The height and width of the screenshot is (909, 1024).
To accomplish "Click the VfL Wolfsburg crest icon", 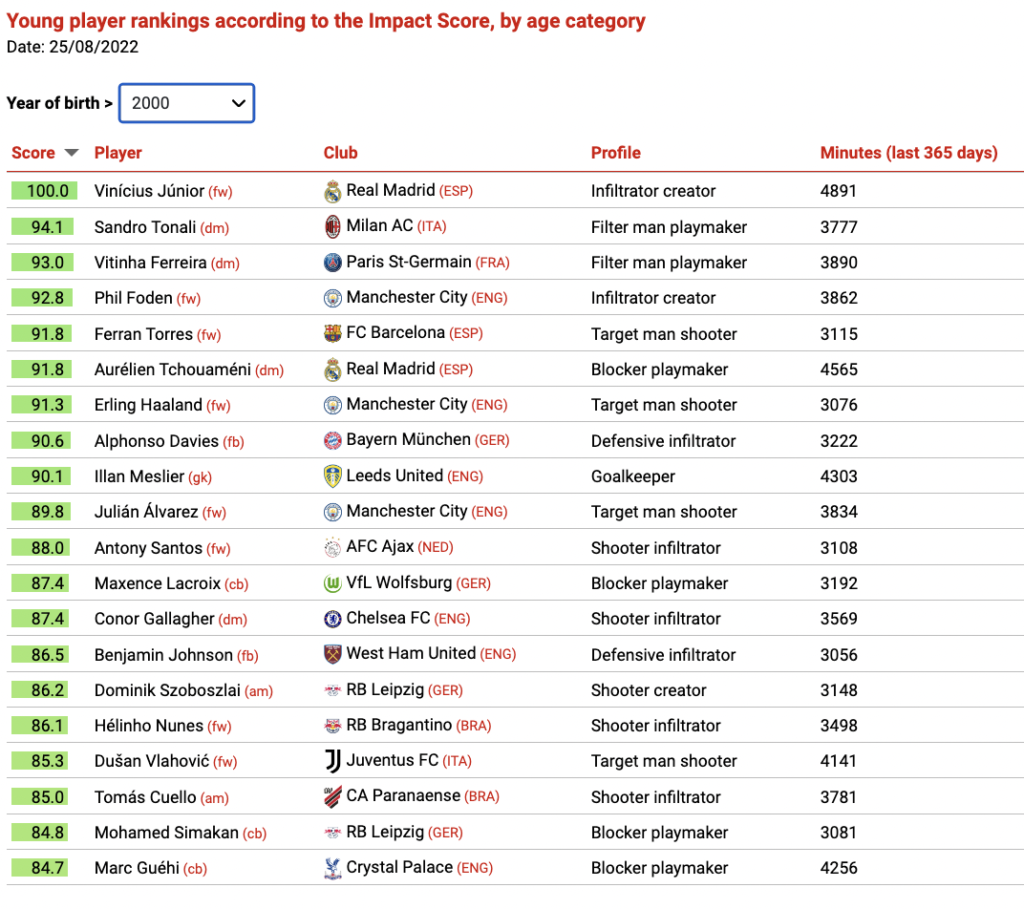I will [332, 583].
